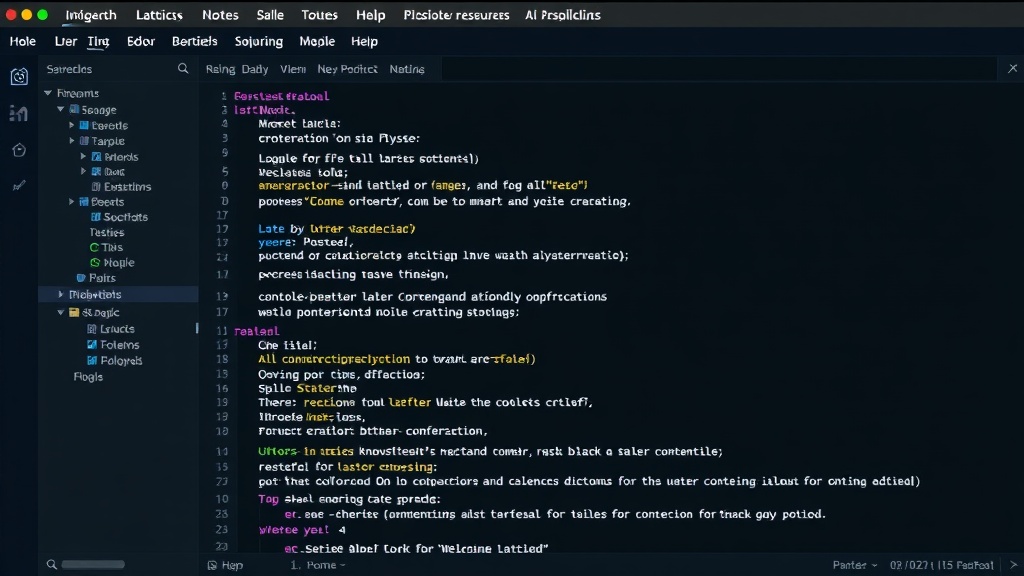Click the blue square icon beside Eerette
The image size is (1024, 576).
pyautogui.click(x=84, y=125)
